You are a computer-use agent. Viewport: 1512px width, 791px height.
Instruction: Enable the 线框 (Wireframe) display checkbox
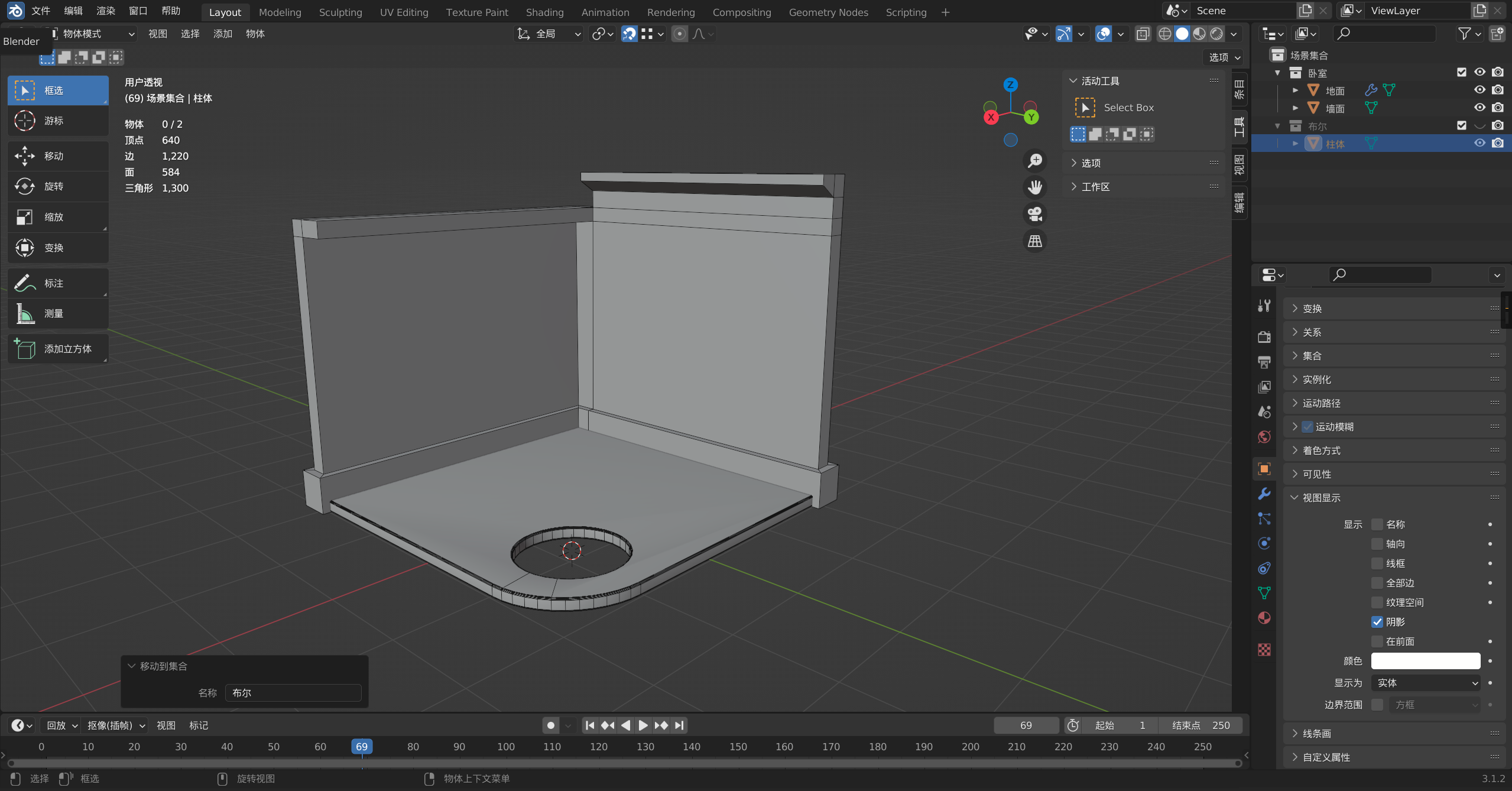(1377, 563)
